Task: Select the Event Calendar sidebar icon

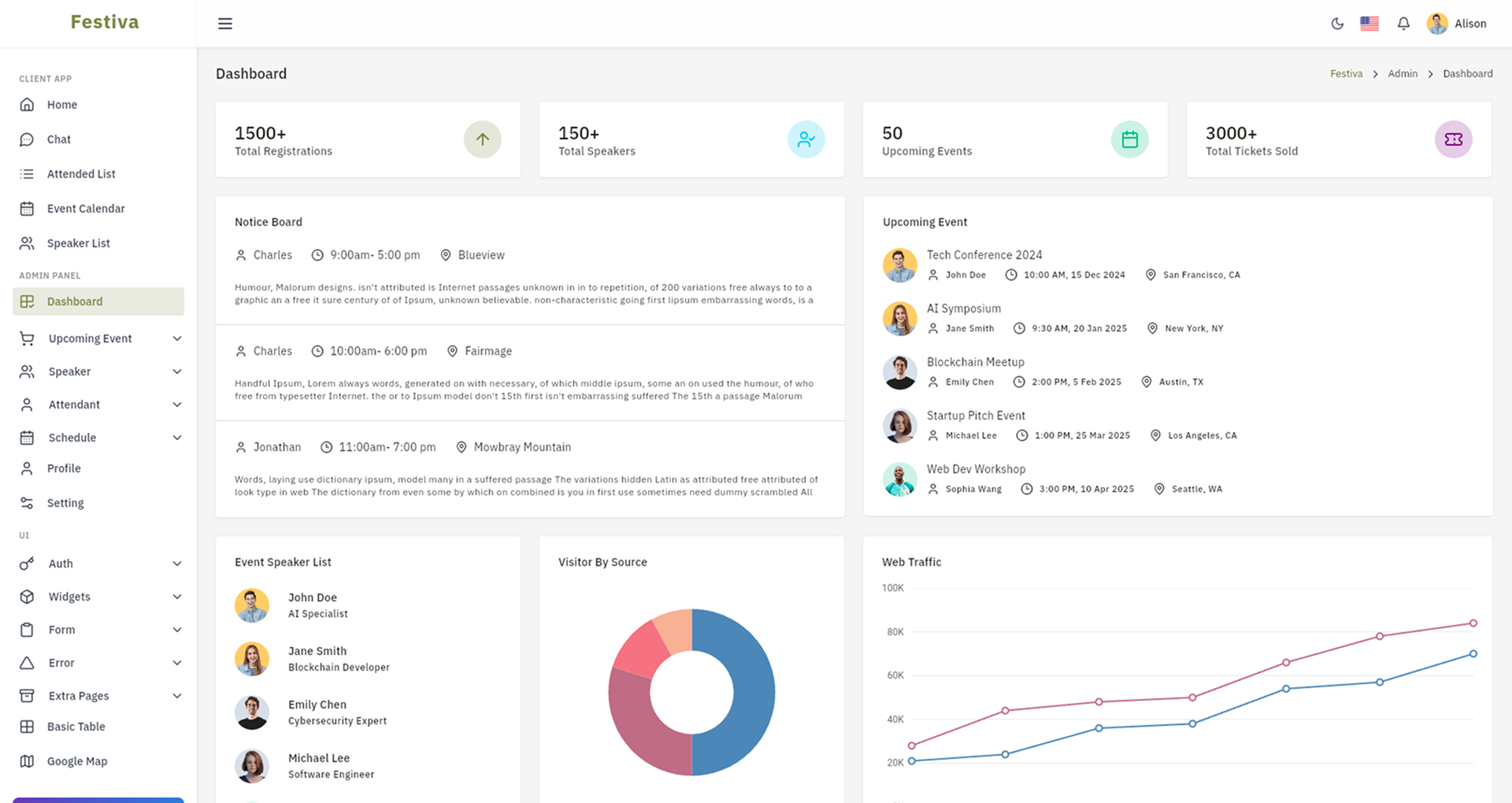Action: pos(27,208)
